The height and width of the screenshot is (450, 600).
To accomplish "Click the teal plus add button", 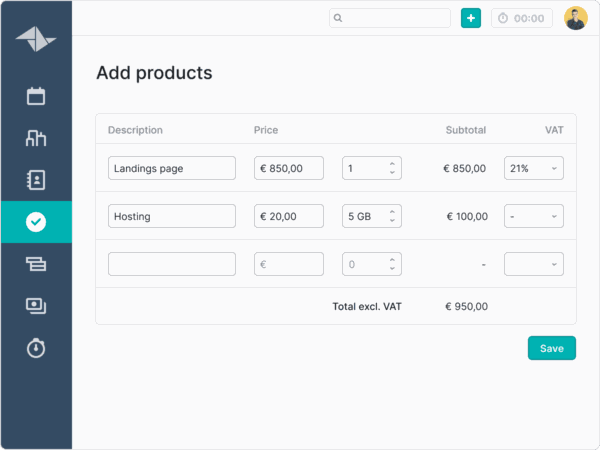I will point(471,18).
